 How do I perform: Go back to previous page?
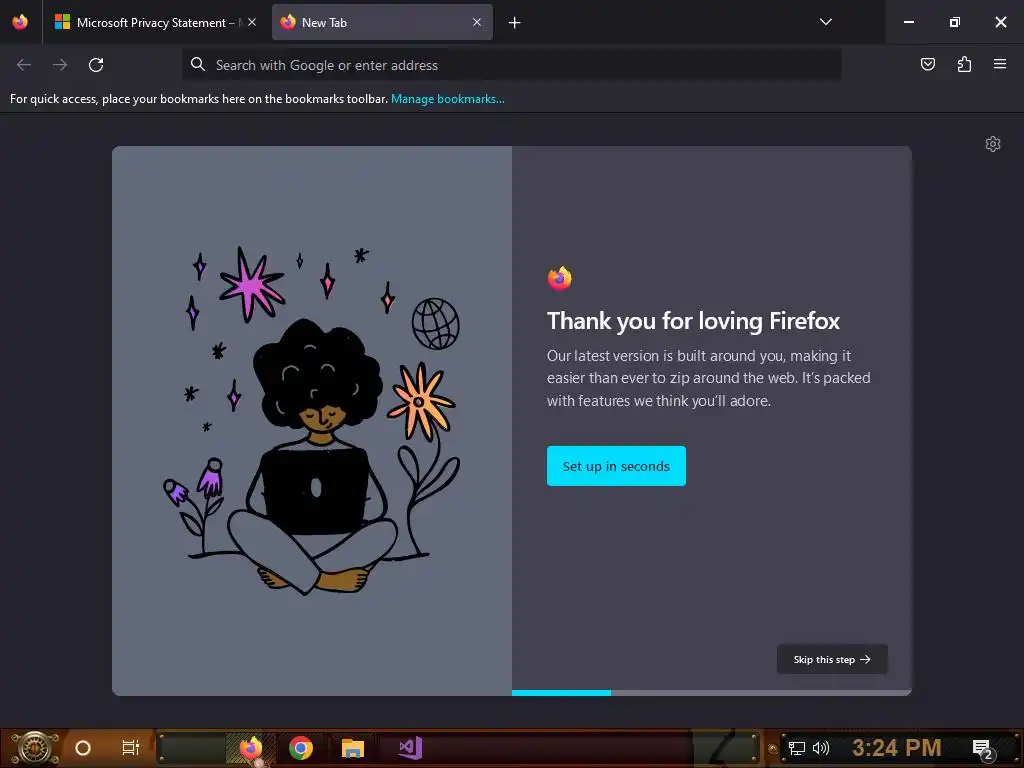[x=24, y=65]
